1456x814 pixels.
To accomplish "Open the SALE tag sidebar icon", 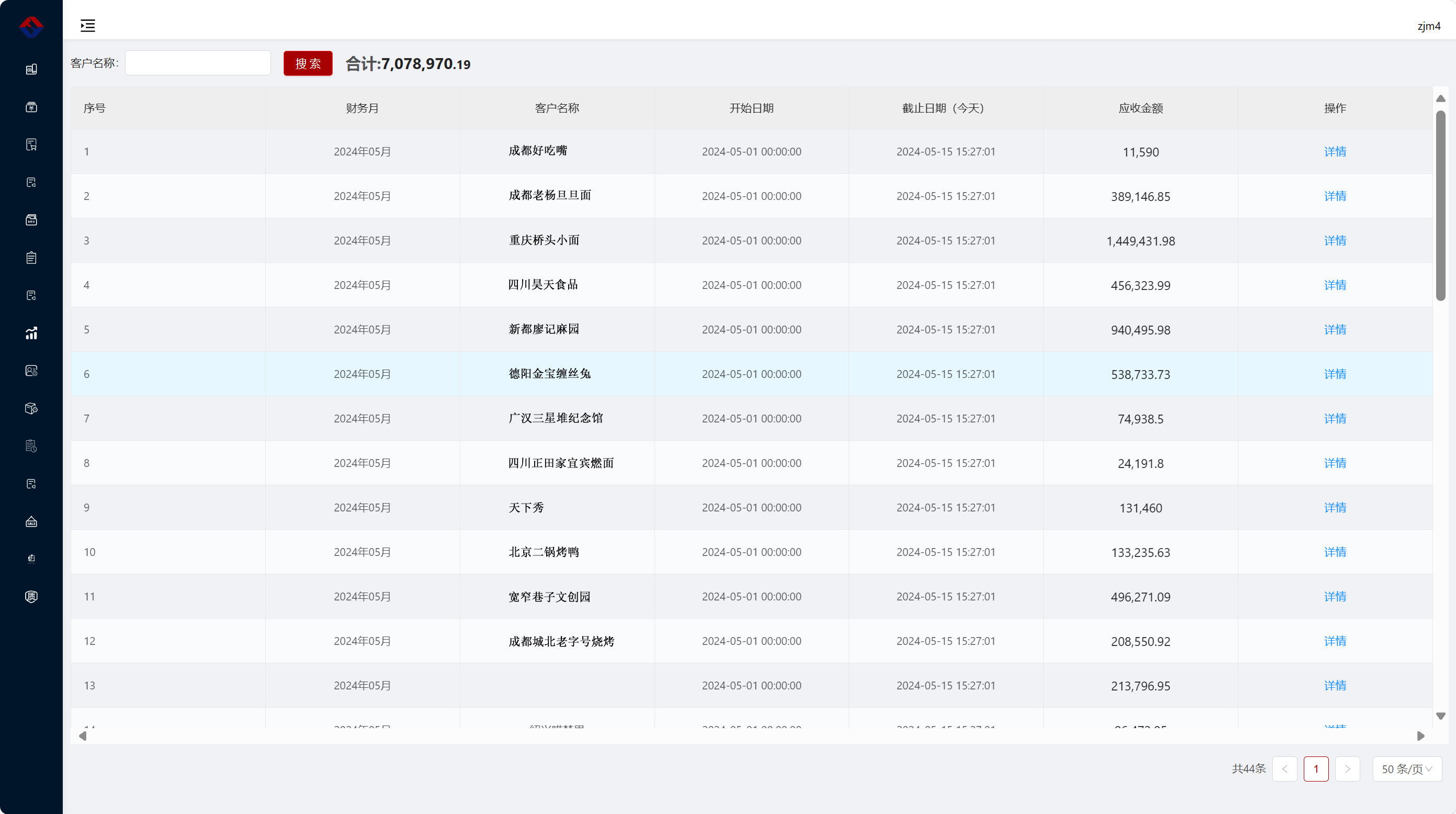I will pyautogui.click(x=31, y=521).
